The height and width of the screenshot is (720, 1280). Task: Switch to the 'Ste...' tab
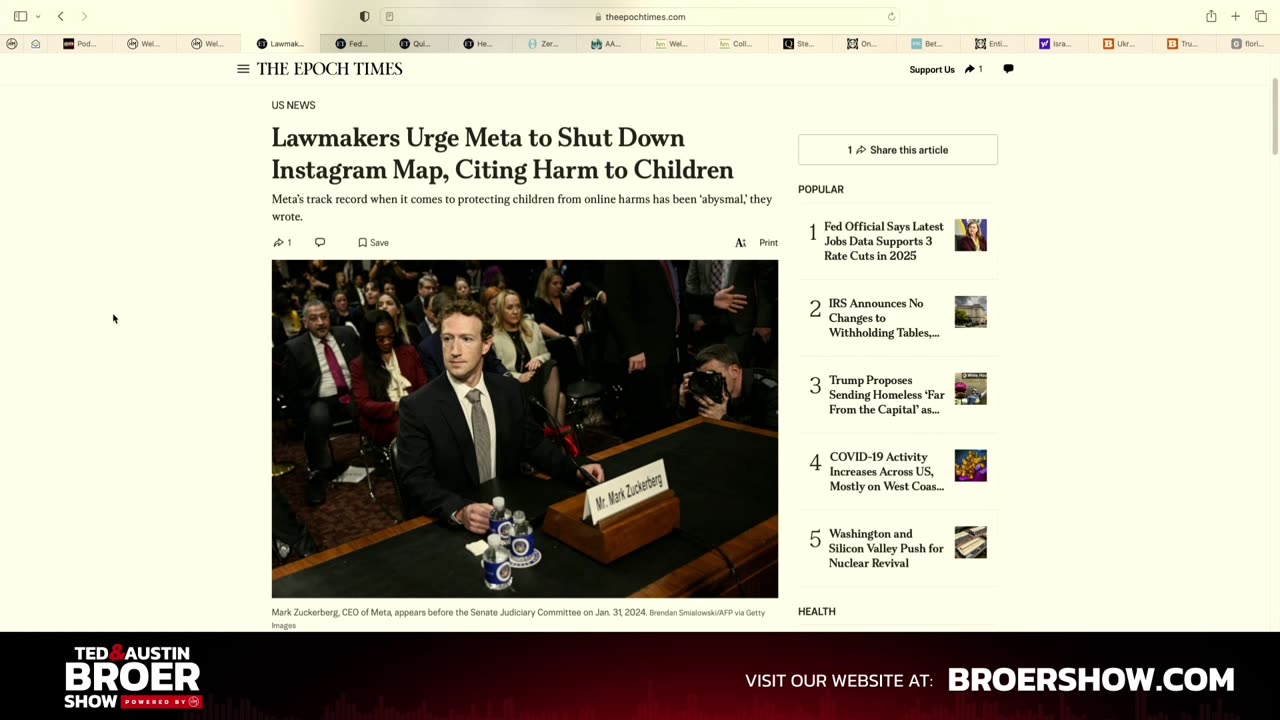click(800, 43)
